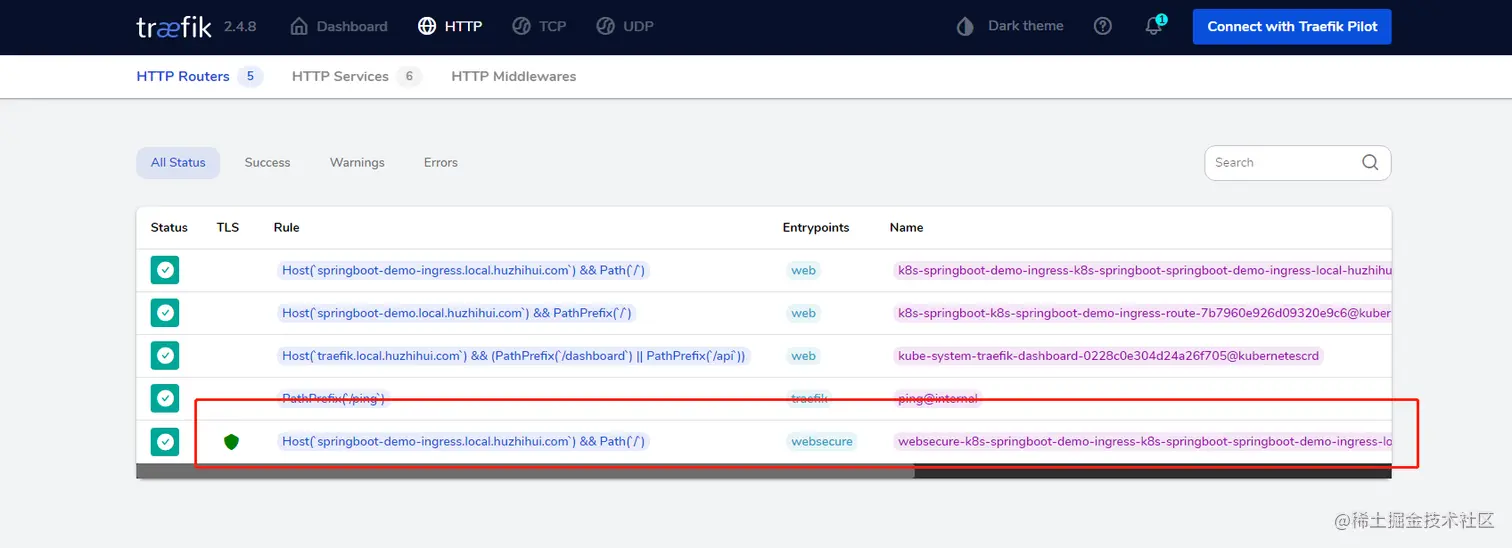
Task: Click the green TLS shield icon
Action: tap(231, 441)
